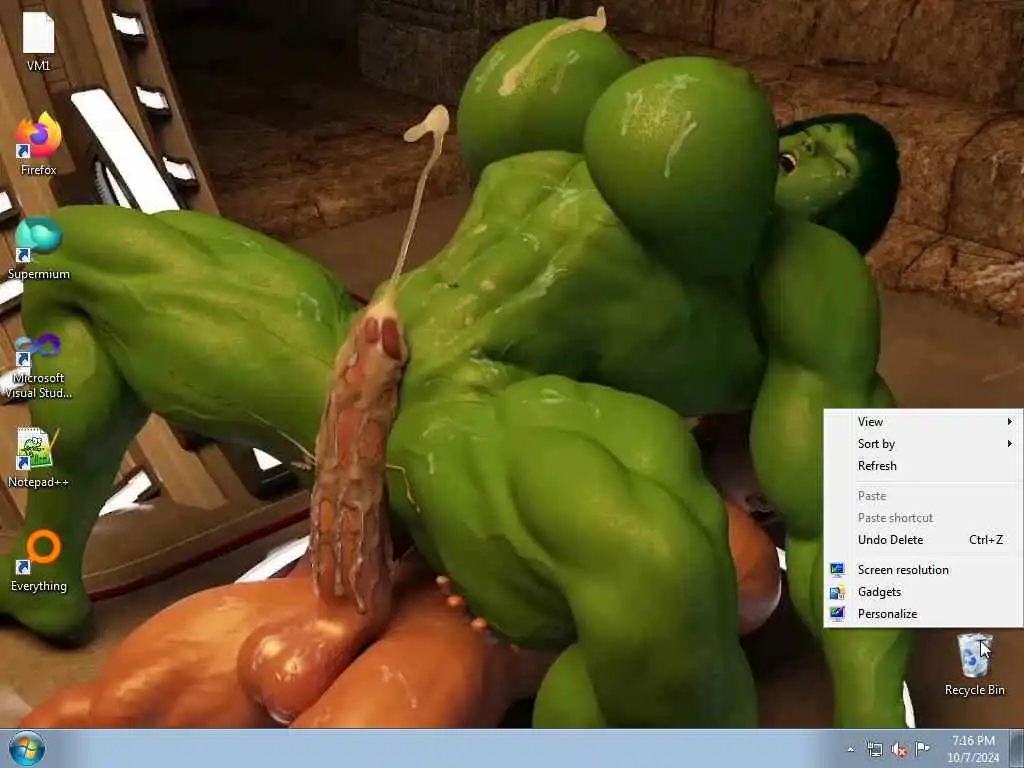Click the muted volume speaker tray icon
This screenshot has height=768, width=1024.
pos(899,749)
